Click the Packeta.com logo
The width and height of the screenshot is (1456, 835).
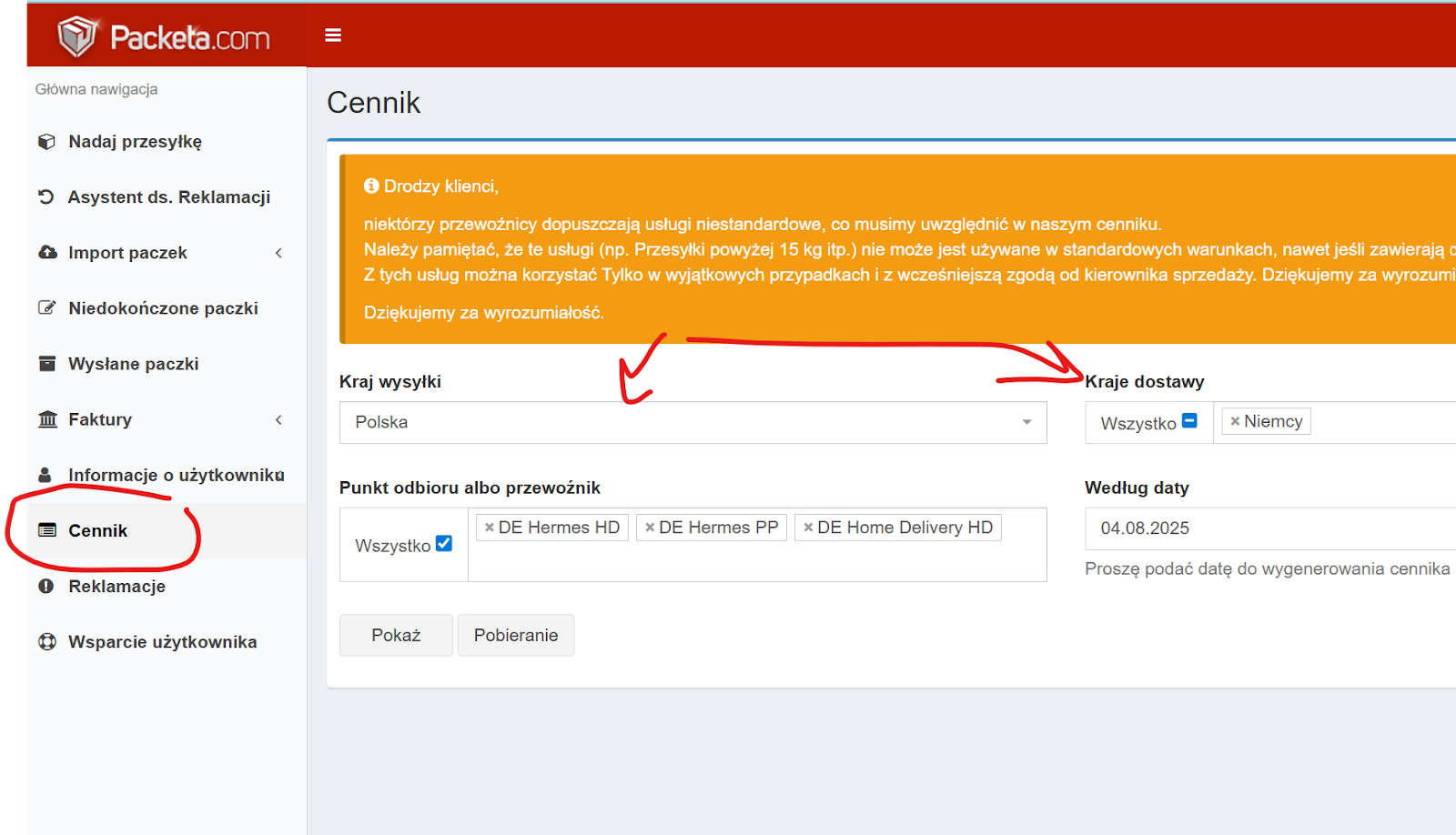[164, 36]
